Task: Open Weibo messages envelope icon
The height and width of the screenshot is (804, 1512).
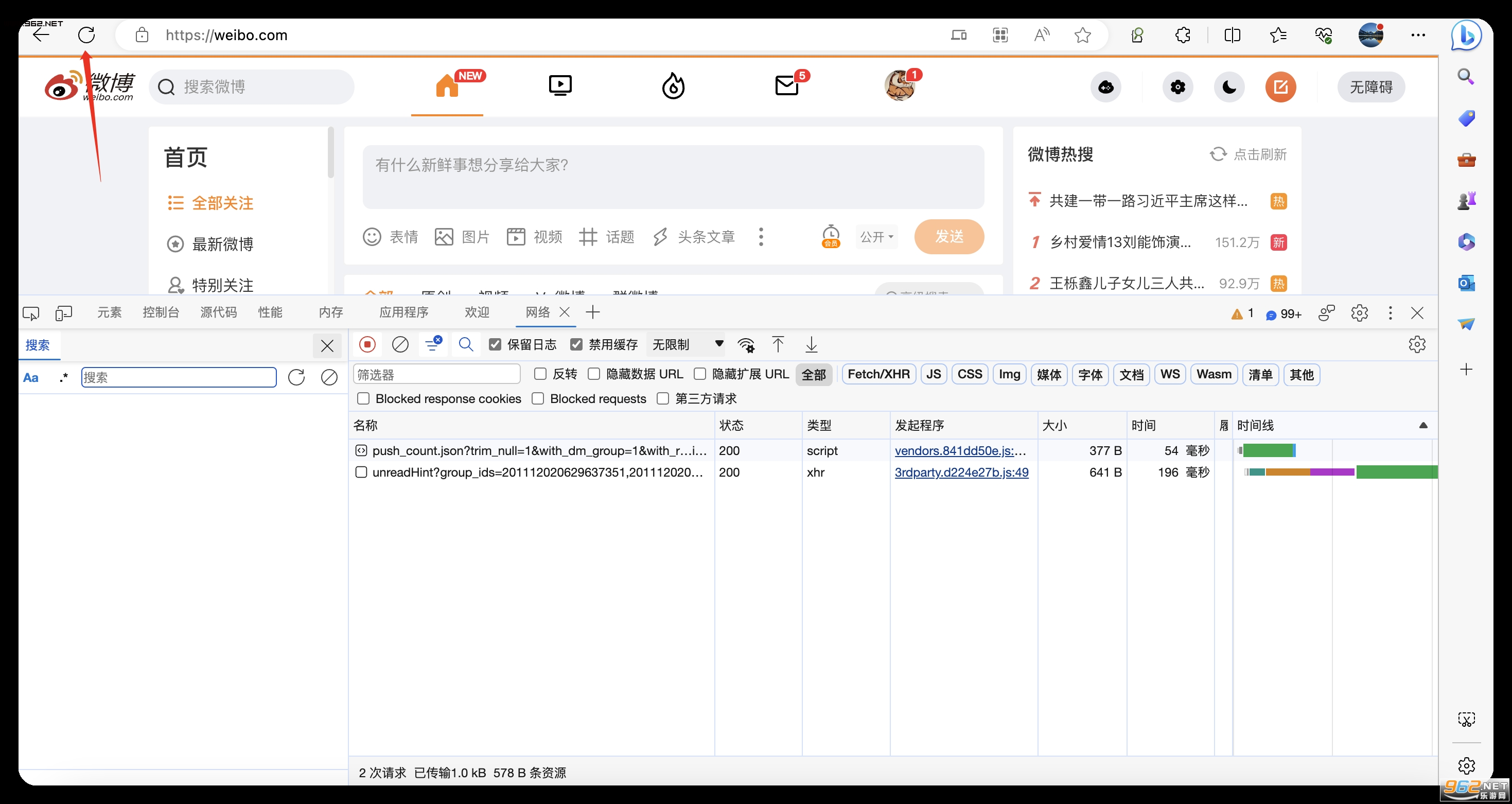Action: pyautogui.click(x=786, y=85)
